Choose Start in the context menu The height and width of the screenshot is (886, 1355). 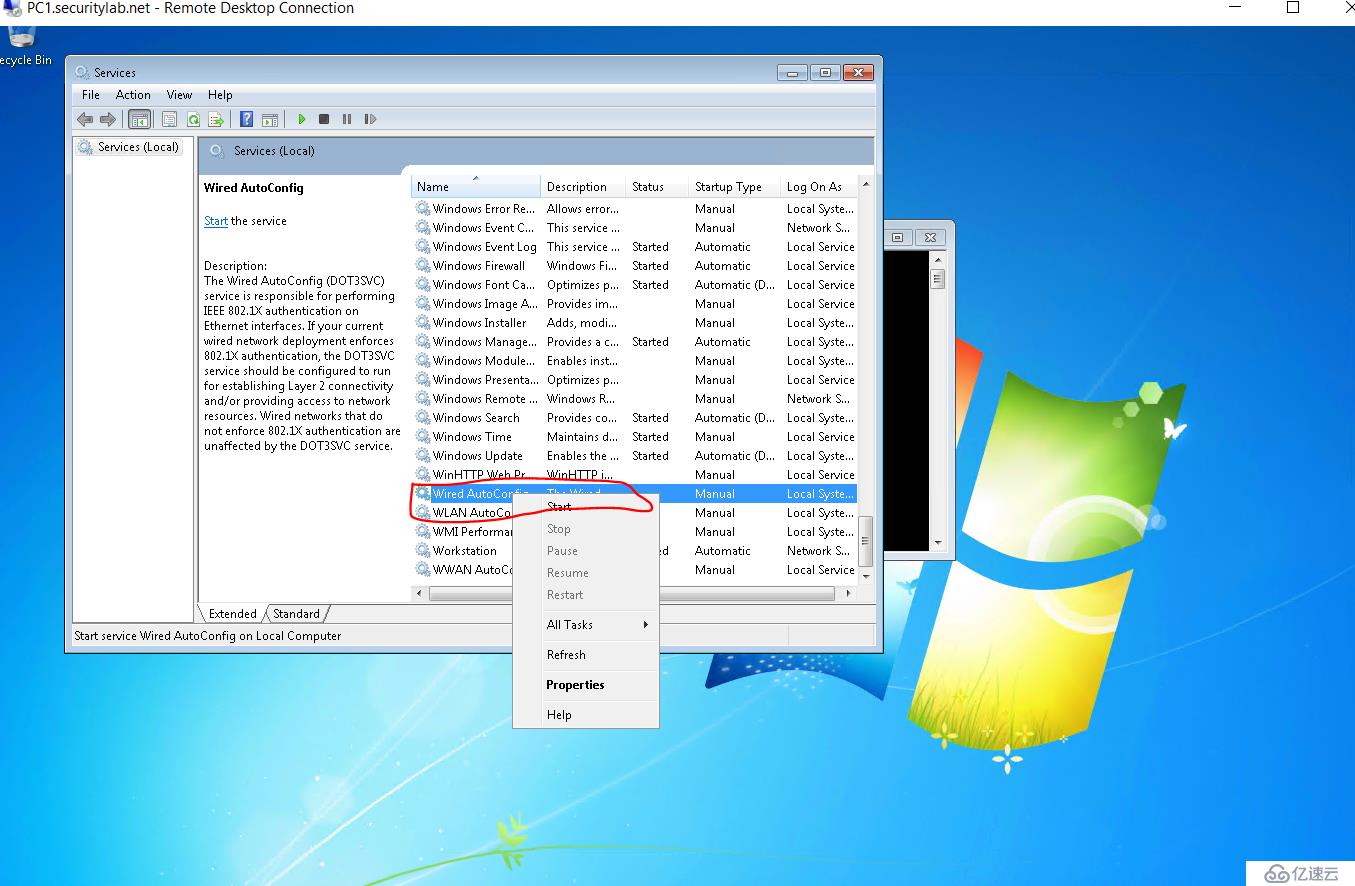pos(586,507)
